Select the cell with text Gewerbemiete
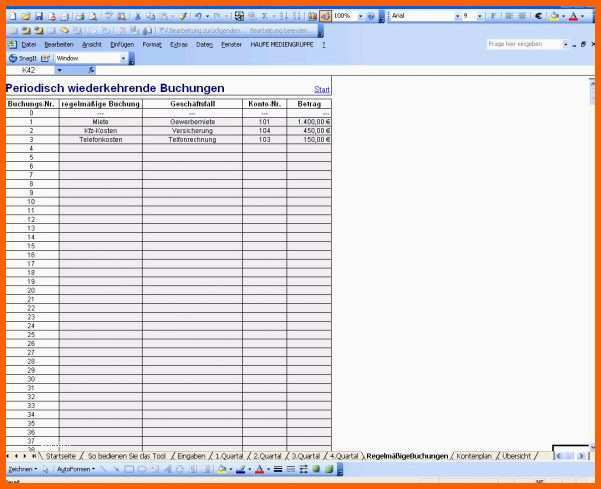Viewport: 601px width, 489px height. pos(192,122)
